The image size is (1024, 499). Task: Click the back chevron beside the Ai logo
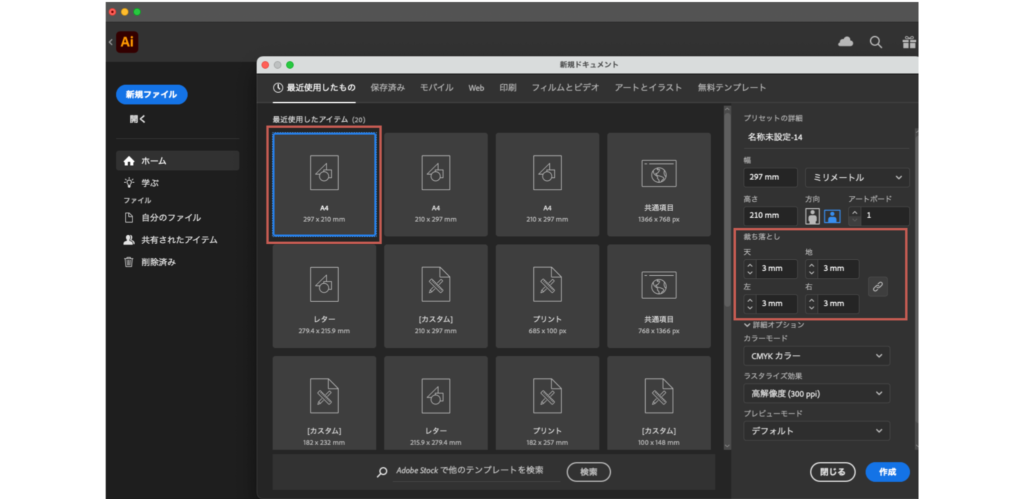pyautogui.click(x=110, y=42)
